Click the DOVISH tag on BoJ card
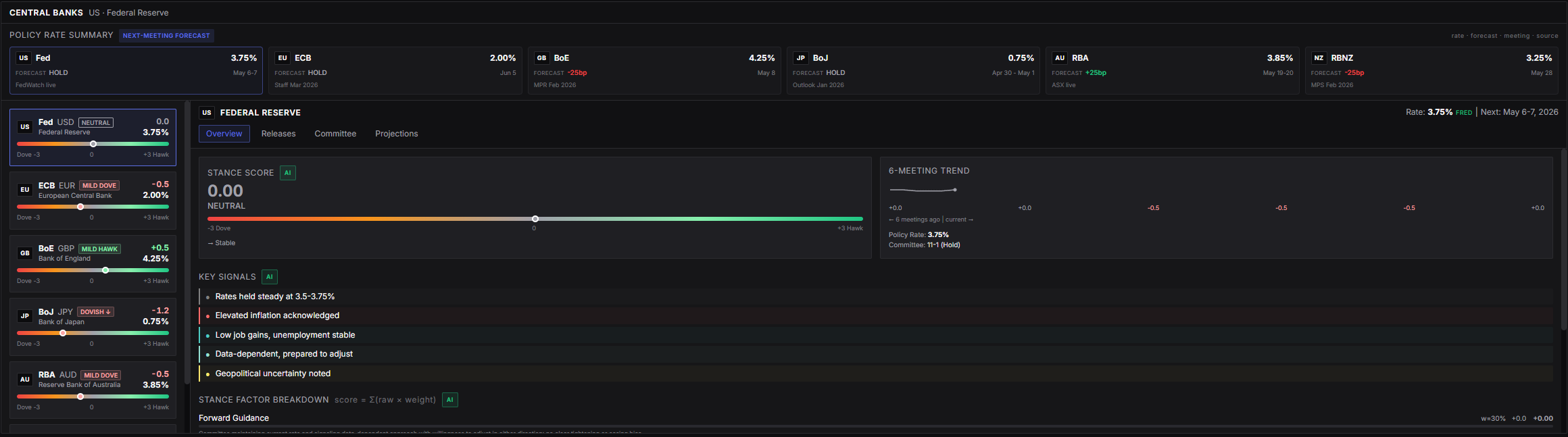 95,312
